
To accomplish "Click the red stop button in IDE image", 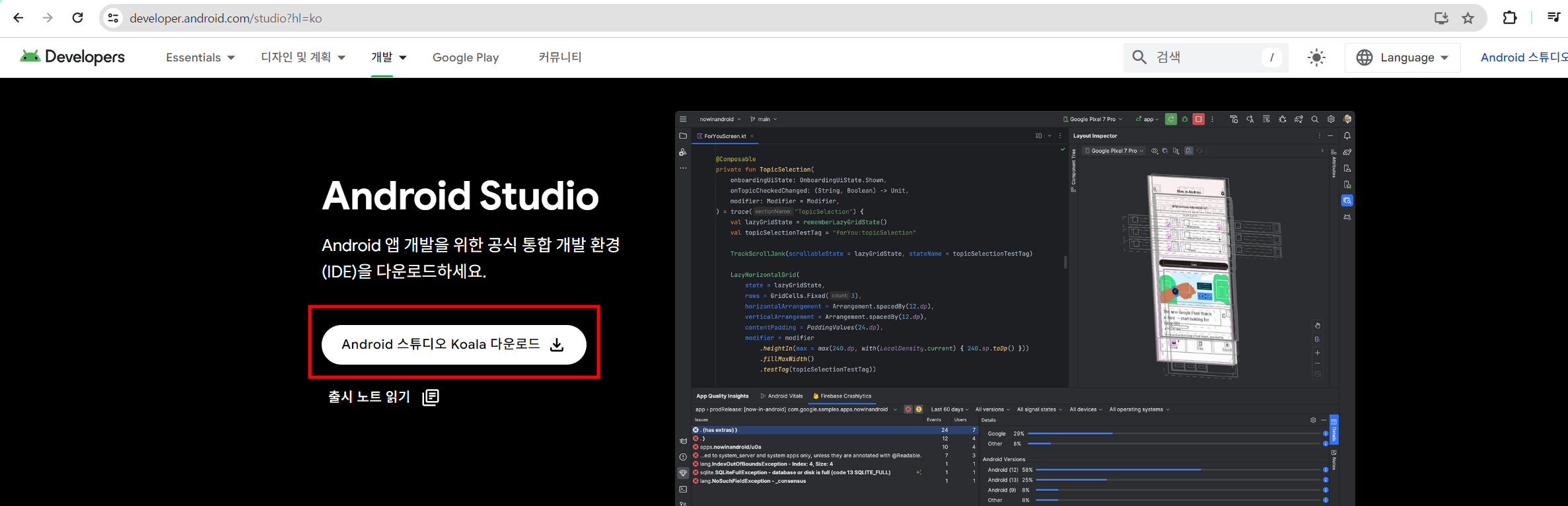I will (1198, 120).
